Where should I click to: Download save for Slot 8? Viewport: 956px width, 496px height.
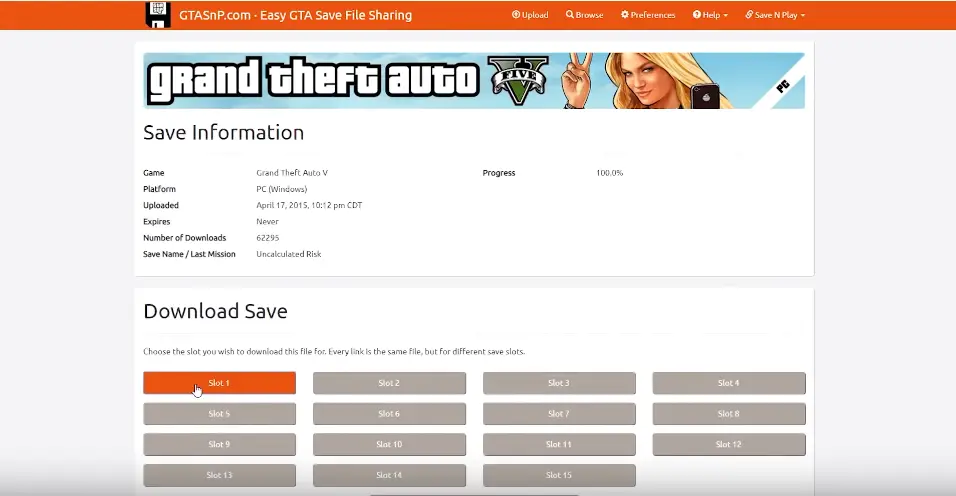point(729,414)
